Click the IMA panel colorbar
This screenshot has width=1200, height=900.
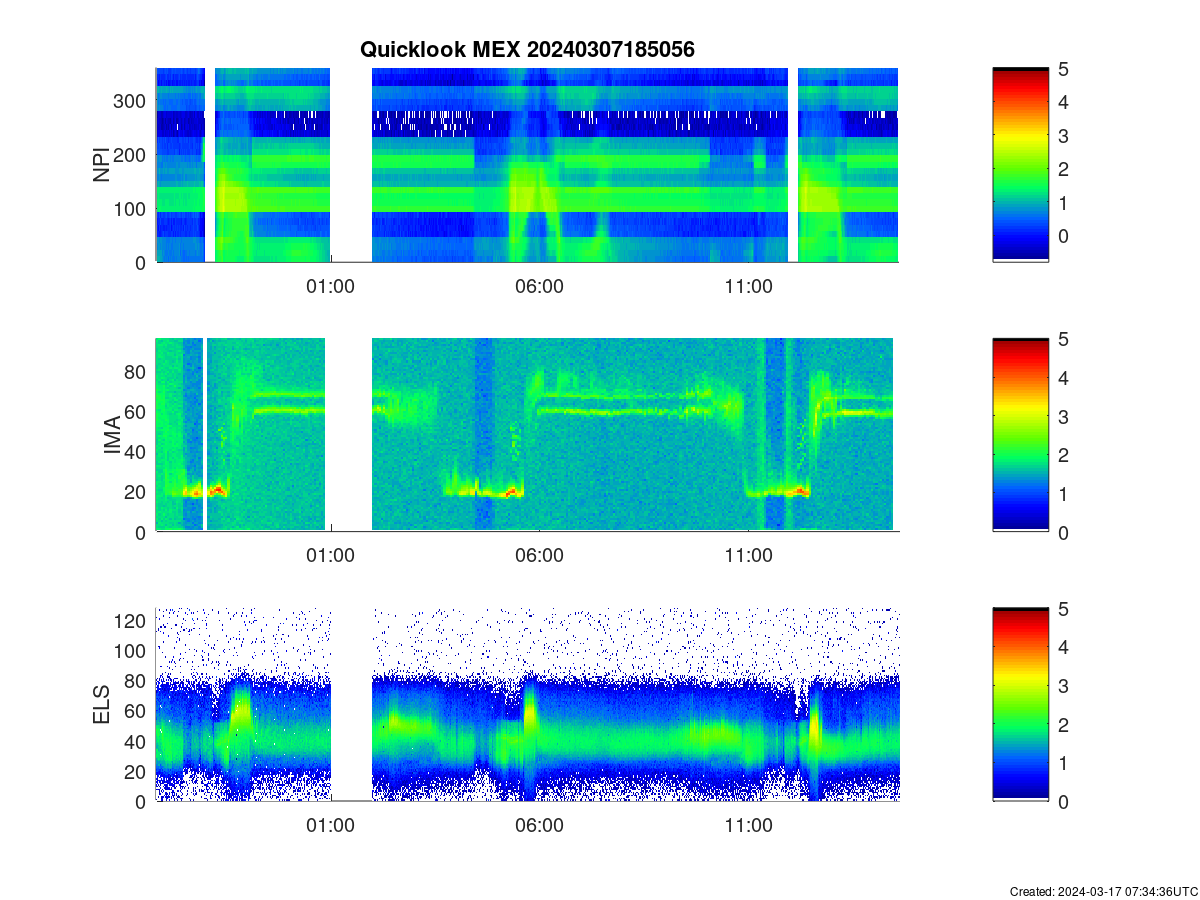click(1020, 435)
